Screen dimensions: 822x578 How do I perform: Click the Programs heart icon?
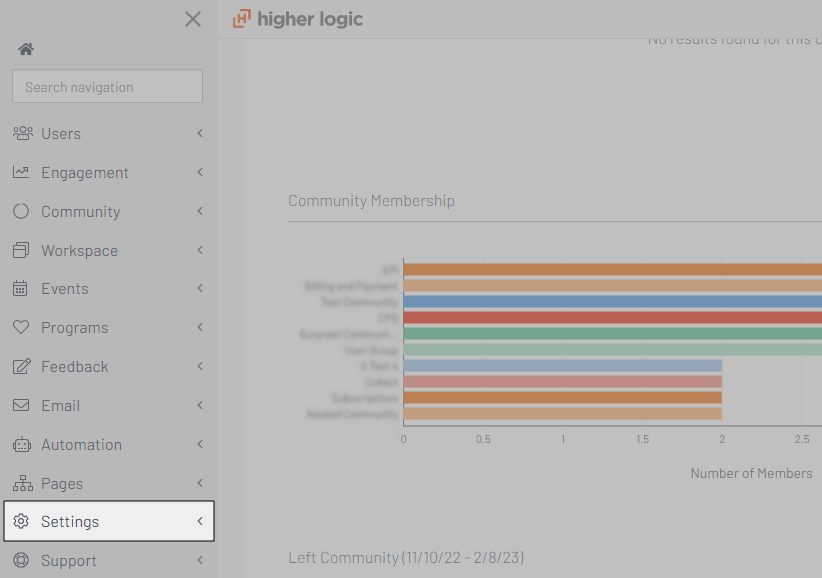(21, 327)
